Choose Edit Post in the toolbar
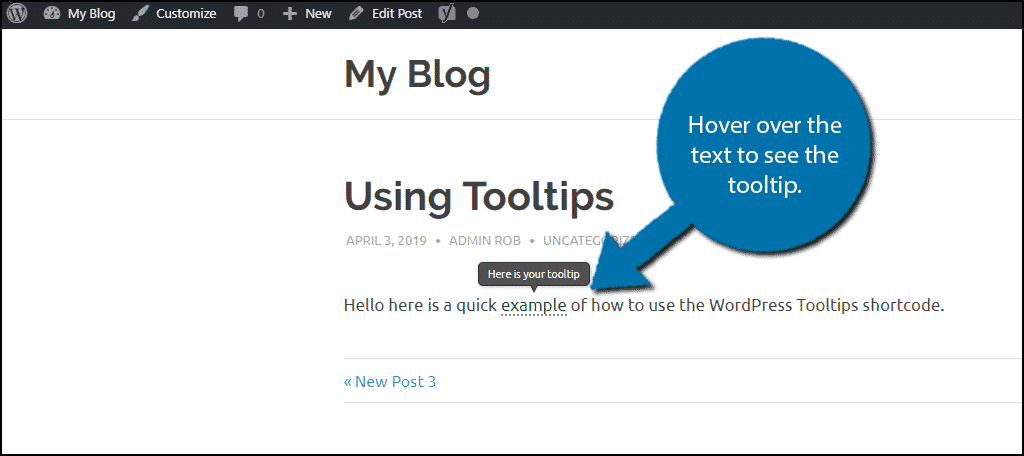The height and width of the screenshot is (456, 1024). pos(395,14)
